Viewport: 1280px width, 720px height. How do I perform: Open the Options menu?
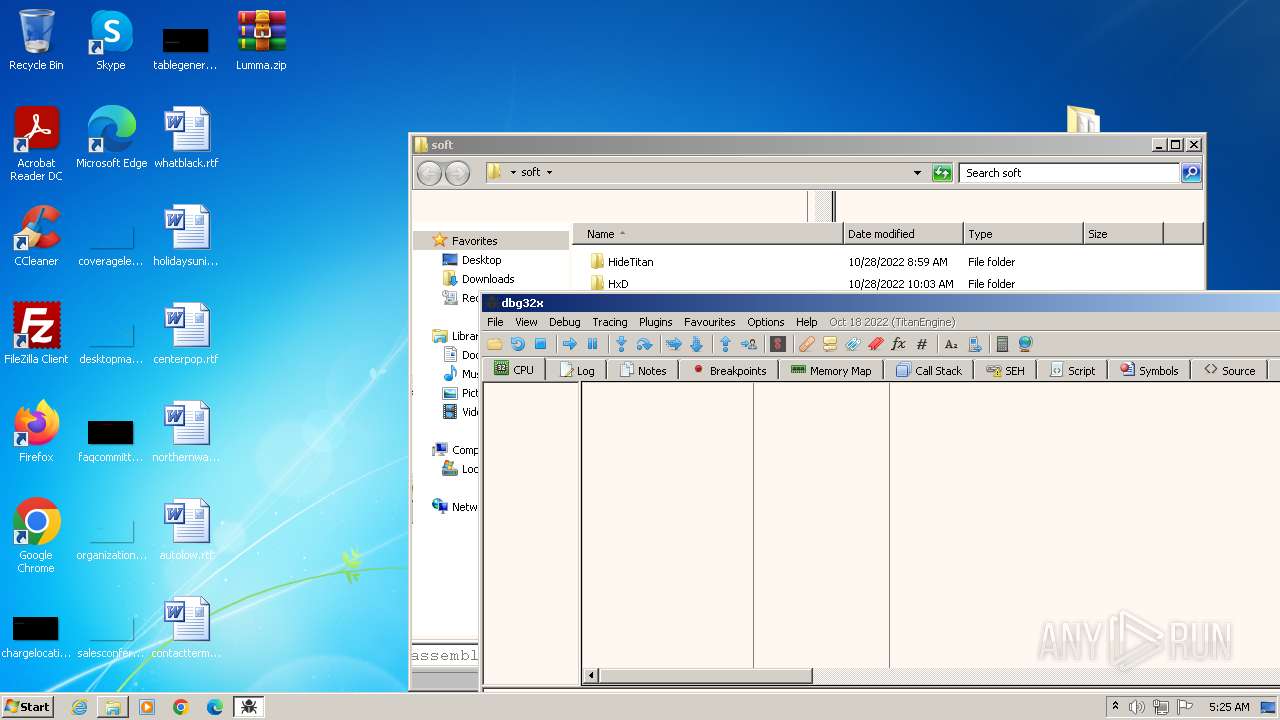765,322
